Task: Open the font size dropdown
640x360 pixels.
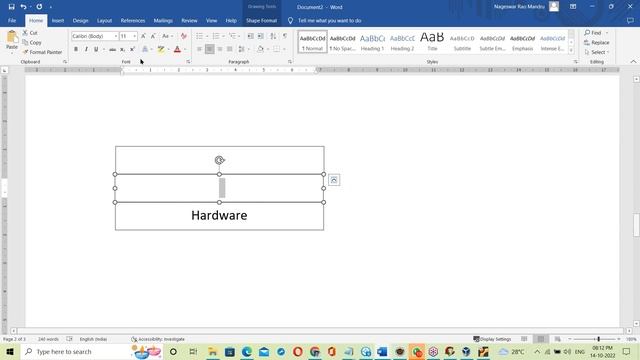Action: pos(135,36)
